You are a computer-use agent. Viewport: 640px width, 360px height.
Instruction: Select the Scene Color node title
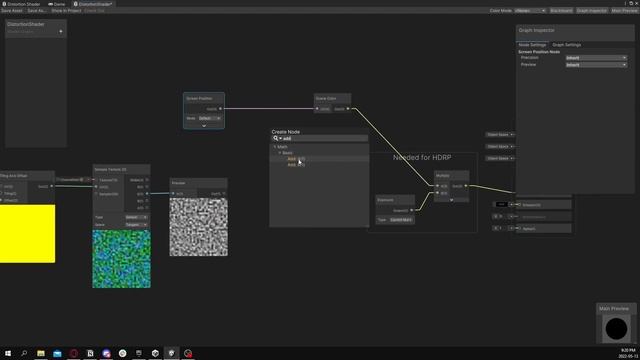click(x=326, y=98)
